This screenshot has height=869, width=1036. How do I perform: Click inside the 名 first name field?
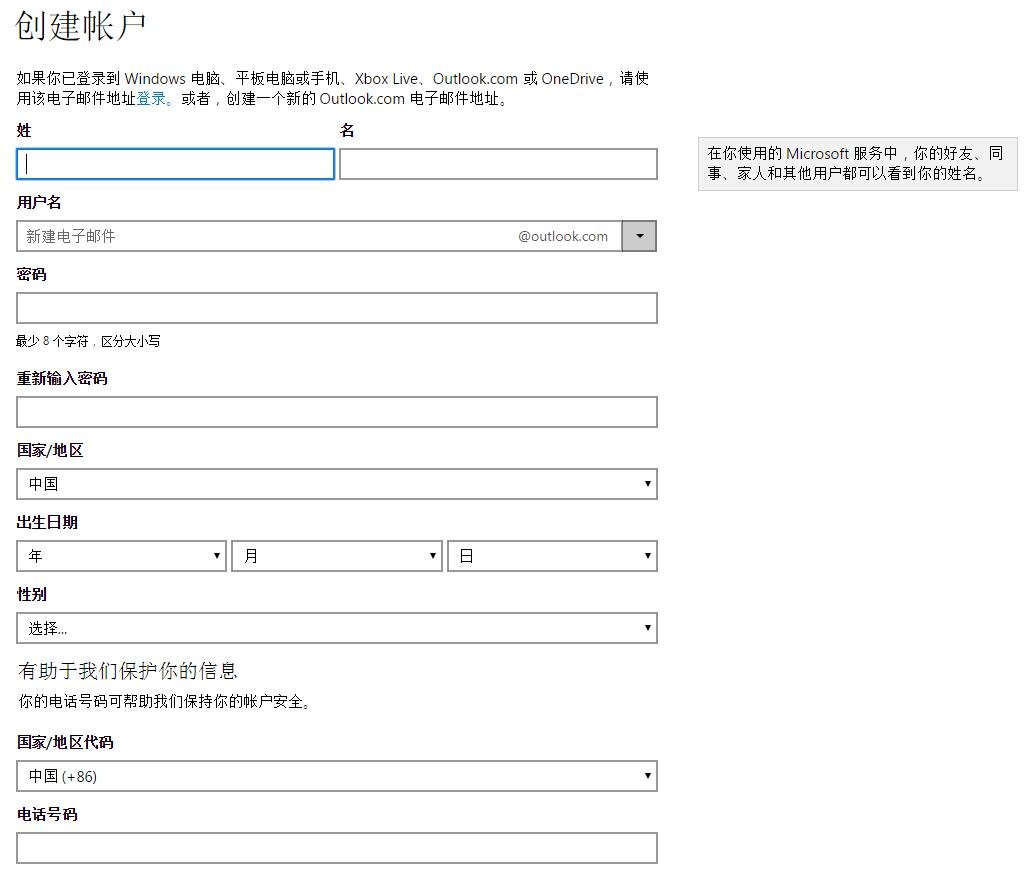(497, 163)
